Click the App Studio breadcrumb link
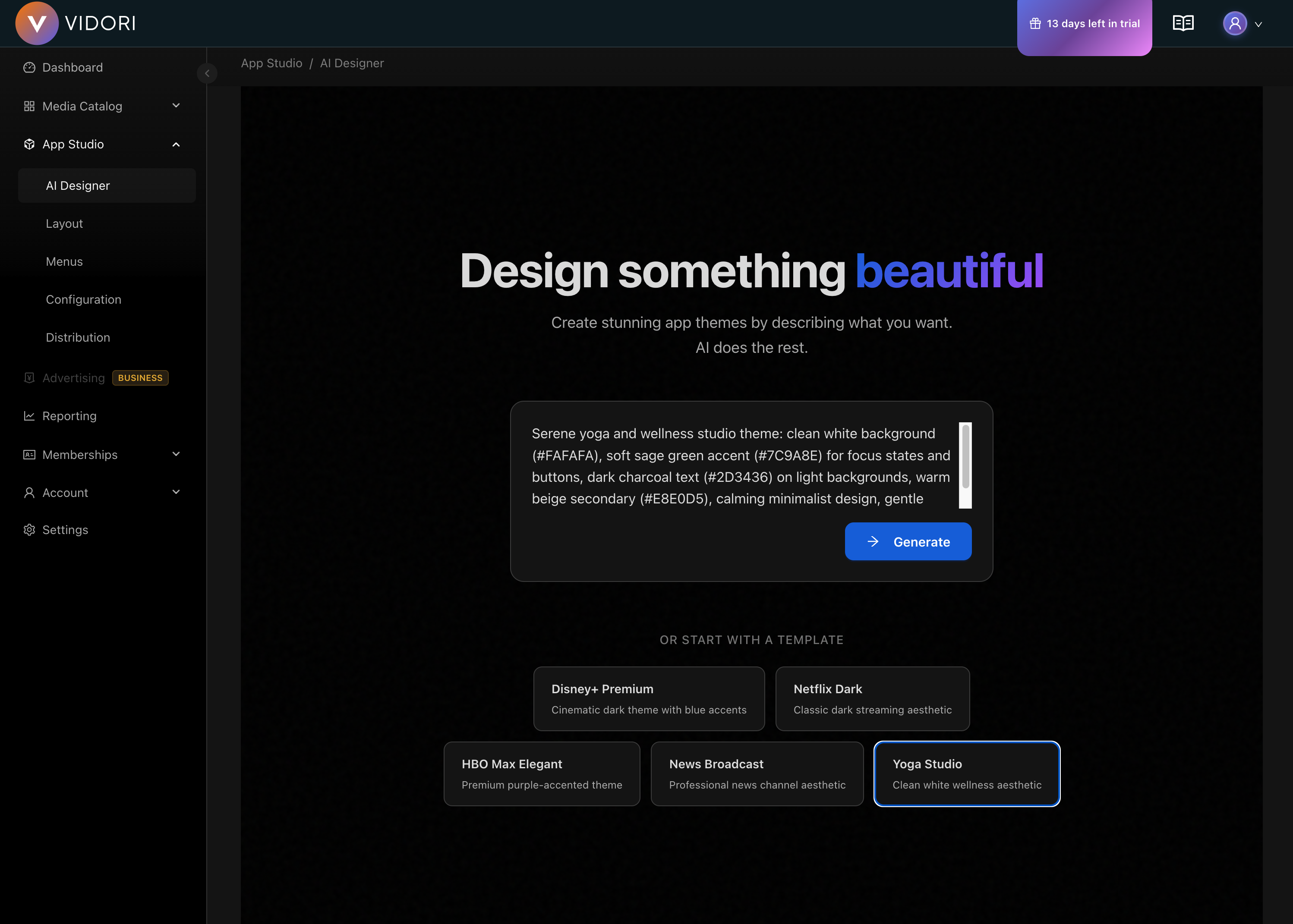Viewport: 1293px width, 924px height. pos(271,63)
